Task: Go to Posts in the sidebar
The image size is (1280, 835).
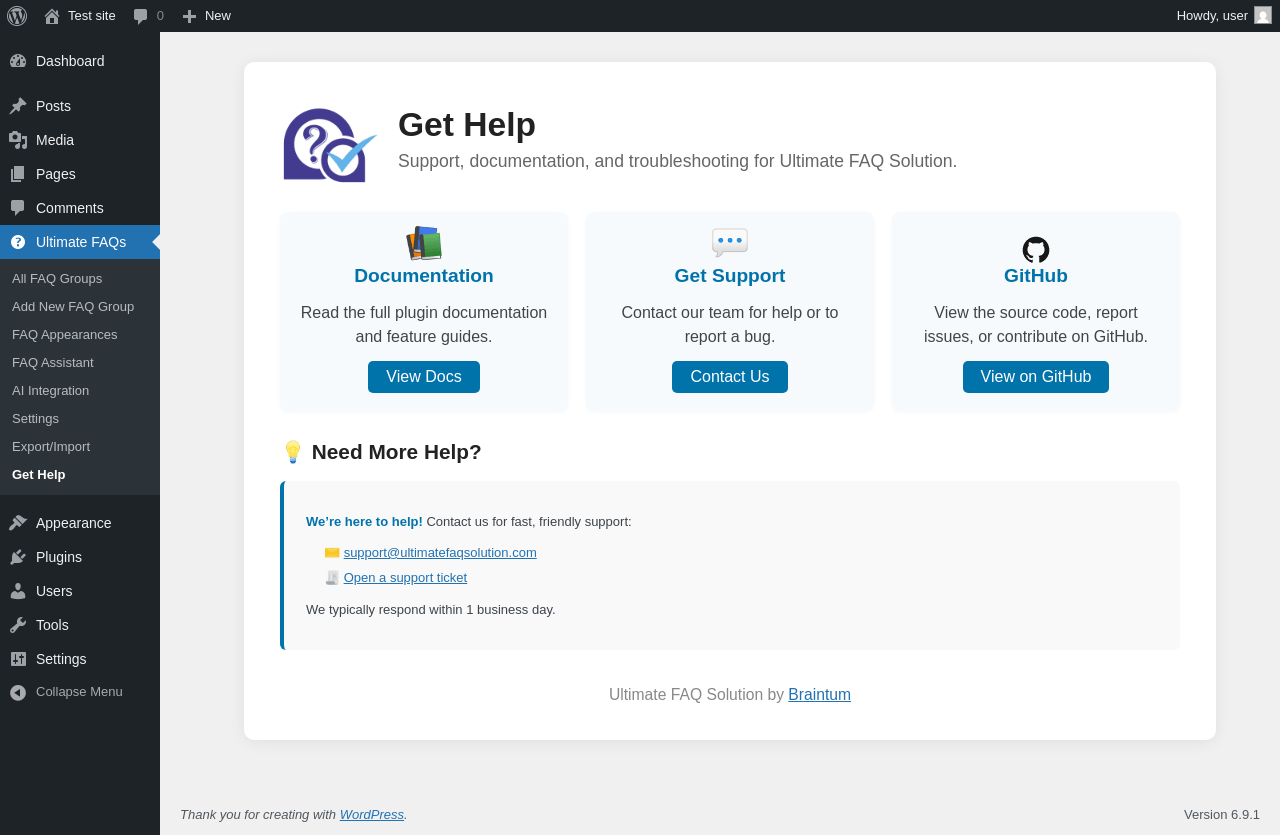Action: coord(80,106)
